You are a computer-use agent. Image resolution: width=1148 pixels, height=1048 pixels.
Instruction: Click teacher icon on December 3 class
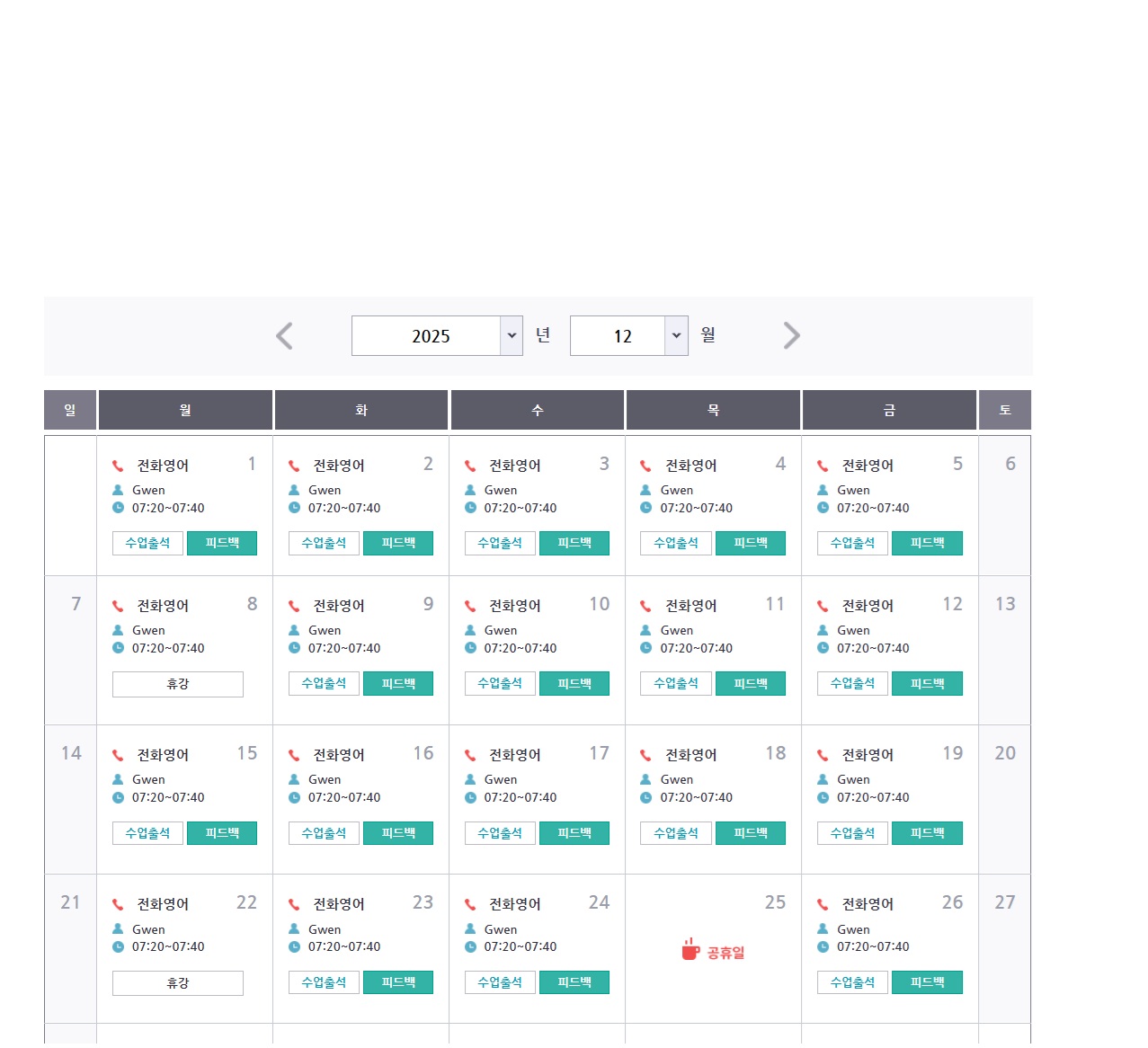point(470,490)
